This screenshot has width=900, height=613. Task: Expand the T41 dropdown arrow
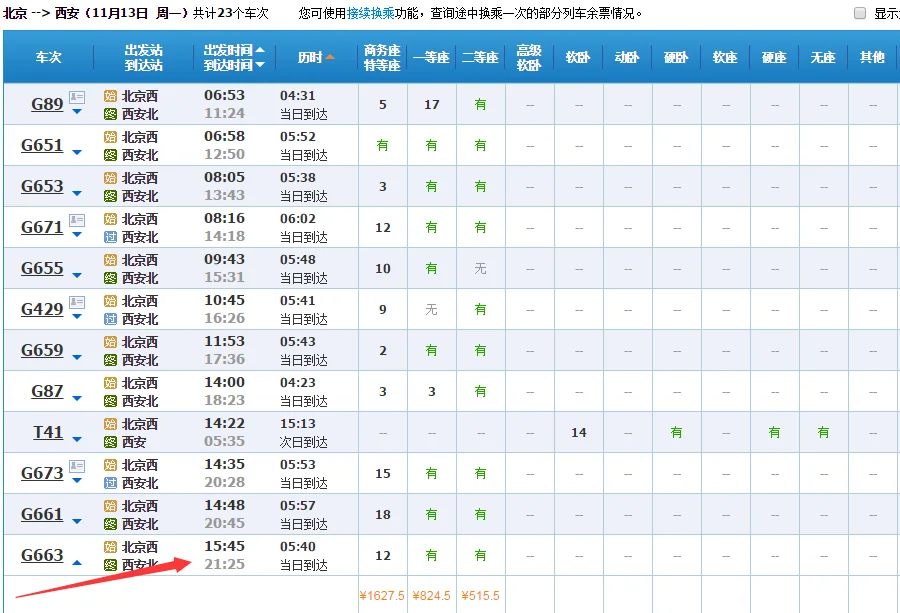point(77,438)
